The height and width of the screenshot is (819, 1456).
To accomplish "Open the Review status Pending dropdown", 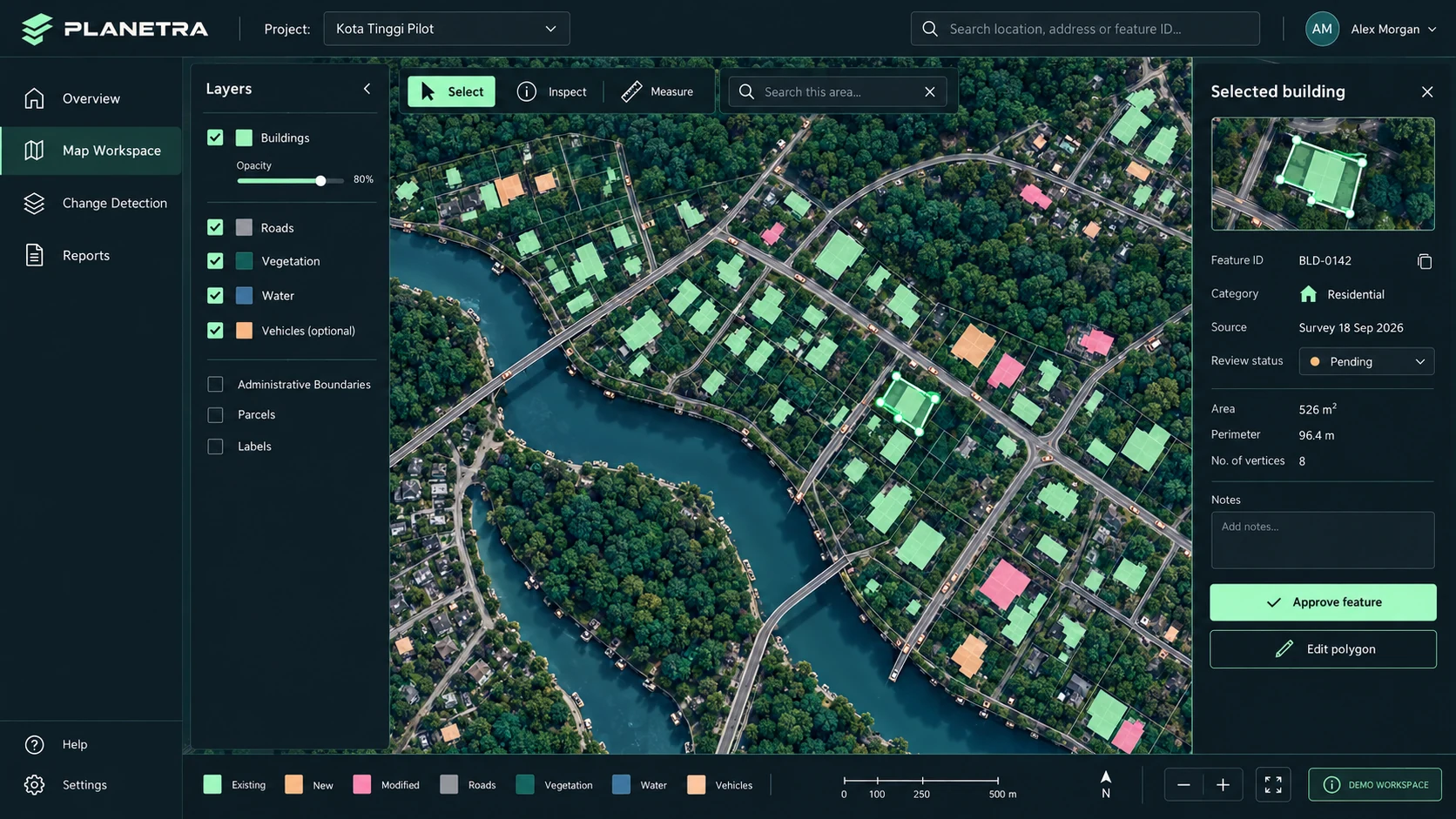I will coord(1366,361).
